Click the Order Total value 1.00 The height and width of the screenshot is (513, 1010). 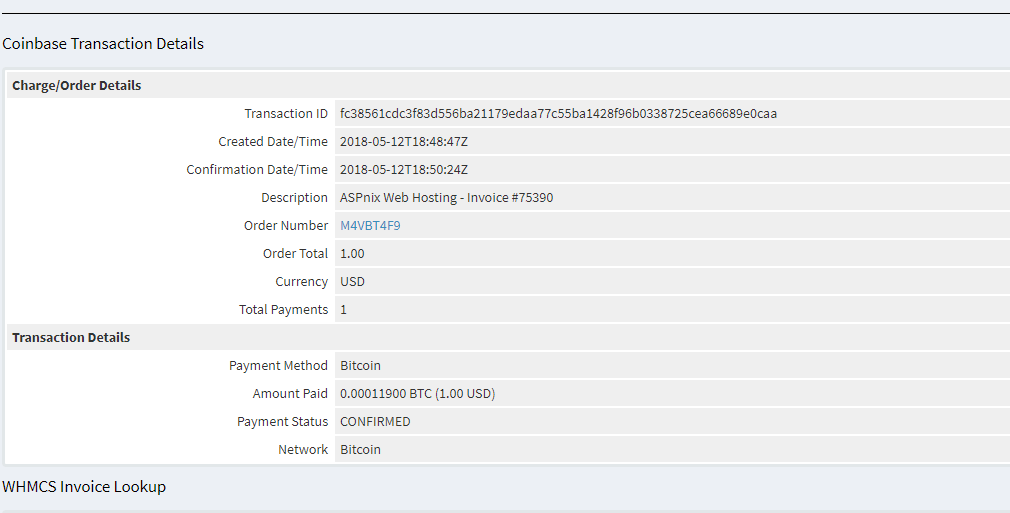coord(352,254)
